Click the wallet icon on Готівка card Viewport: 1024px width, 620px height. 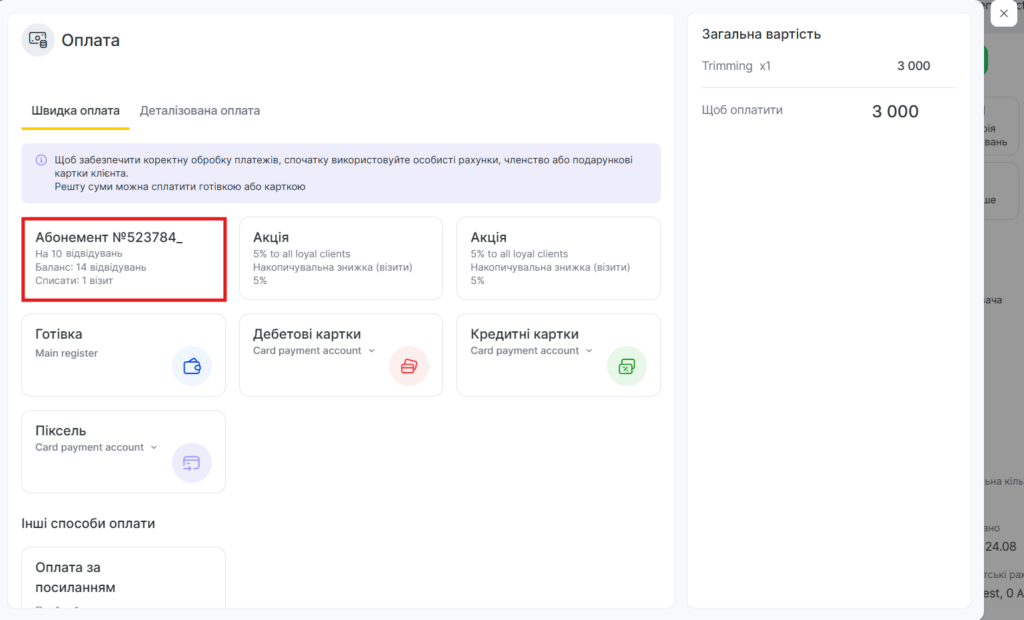pyautogui.click(x=191, y=366)
